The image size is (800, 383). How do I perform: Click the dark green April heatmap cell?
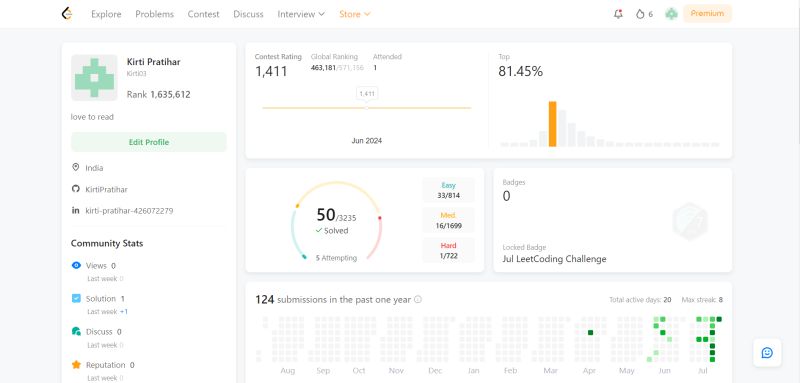[x=590, y=333]
